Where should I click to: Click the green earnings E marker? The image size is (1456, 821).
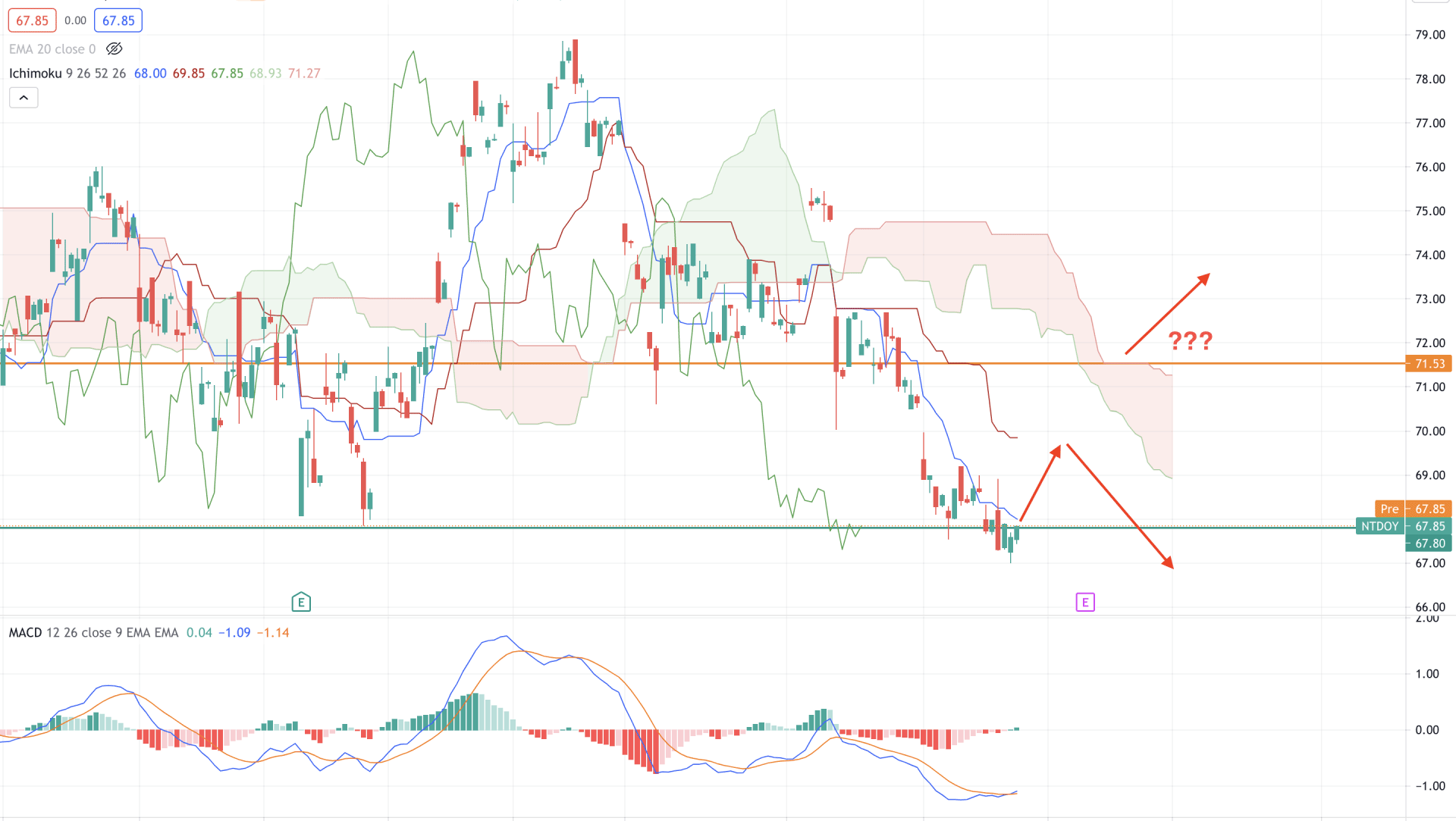301,603
